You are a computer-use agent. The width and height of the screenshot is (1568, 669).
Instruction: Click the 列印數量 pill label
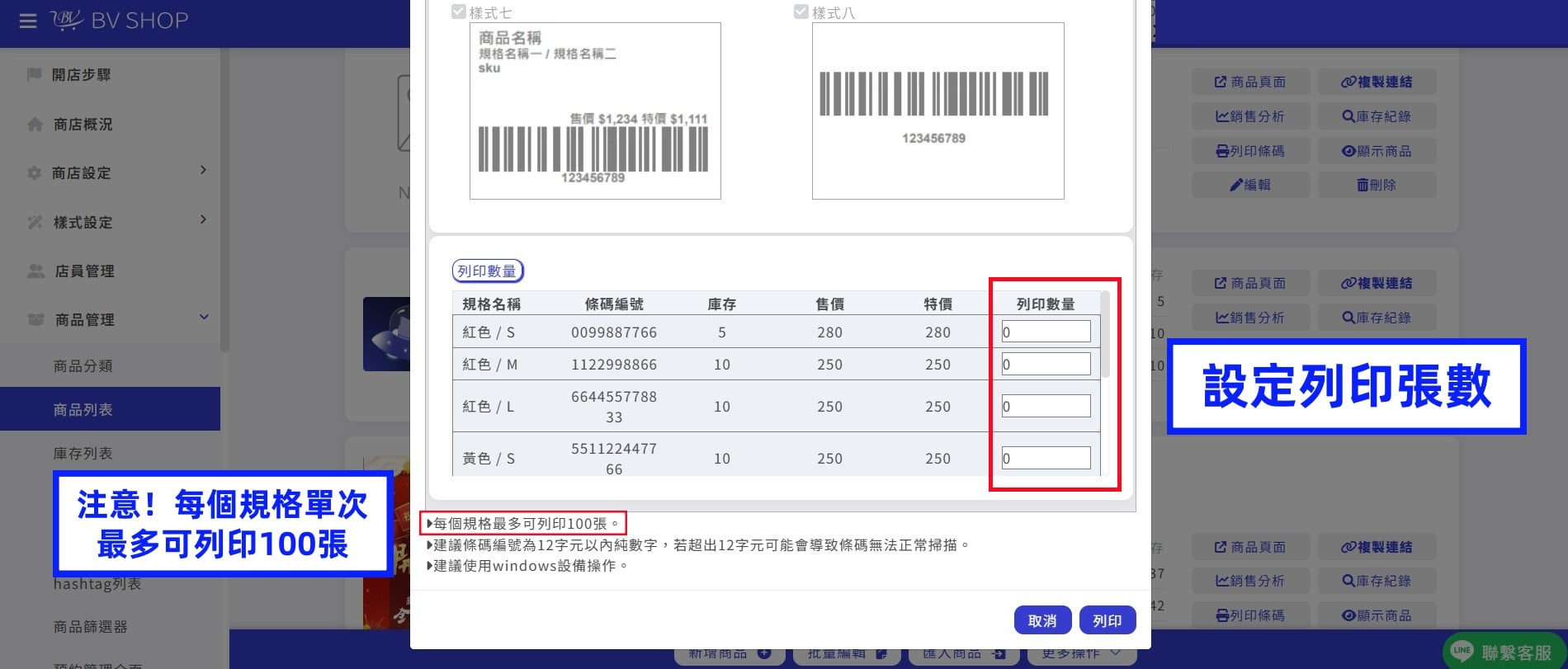(x=487, y=271)
